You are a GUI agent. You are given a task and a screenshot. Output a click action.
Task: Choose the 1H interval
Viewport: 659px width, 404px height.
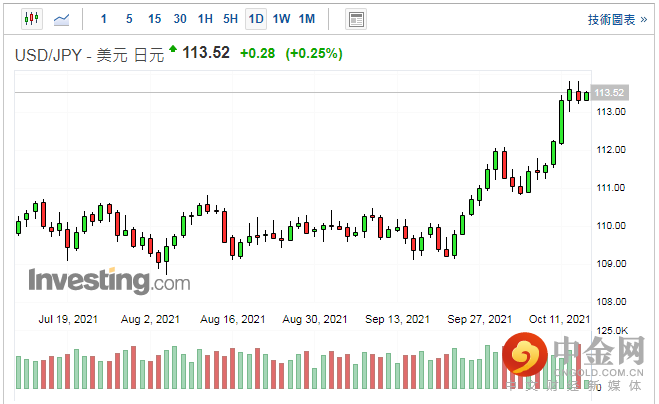205,19
